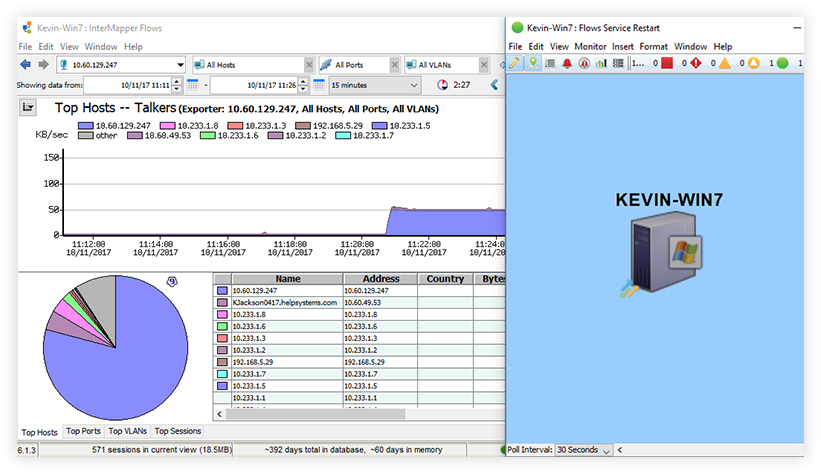This screenshot has width=821, height=475.
Task: Open Edit menu in InterMapper Flows
Action: 46,47
